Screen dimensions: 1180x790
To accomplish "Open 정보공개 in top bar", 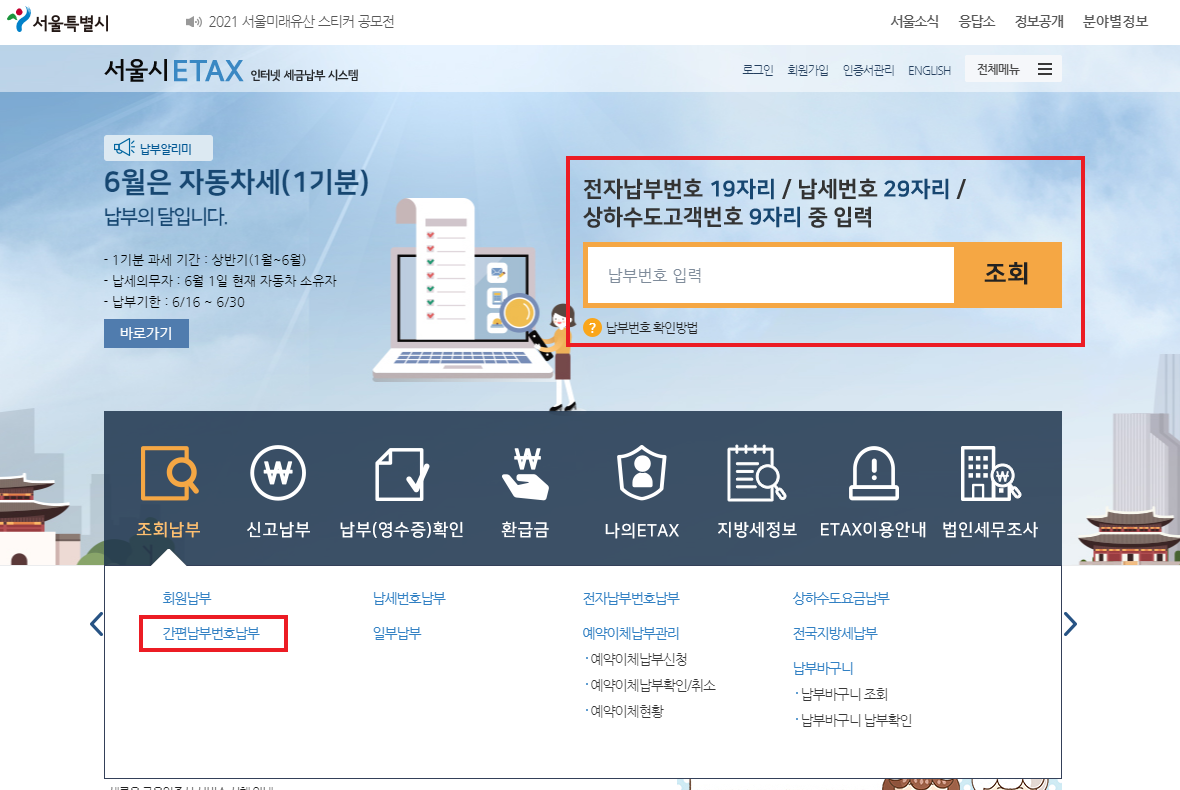I will pos(1039,22).
